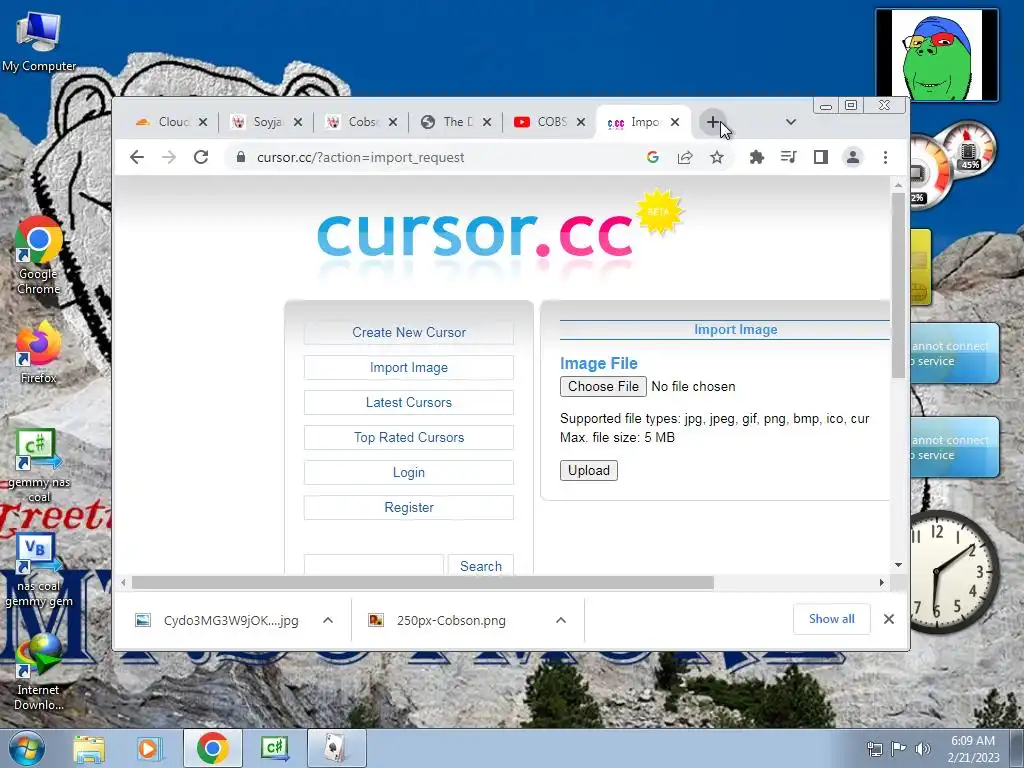This screenshot has width=1024, height=768.
Task: Select gemmy nas coal desktop shortcut
Action: click(x=39, y=466)
